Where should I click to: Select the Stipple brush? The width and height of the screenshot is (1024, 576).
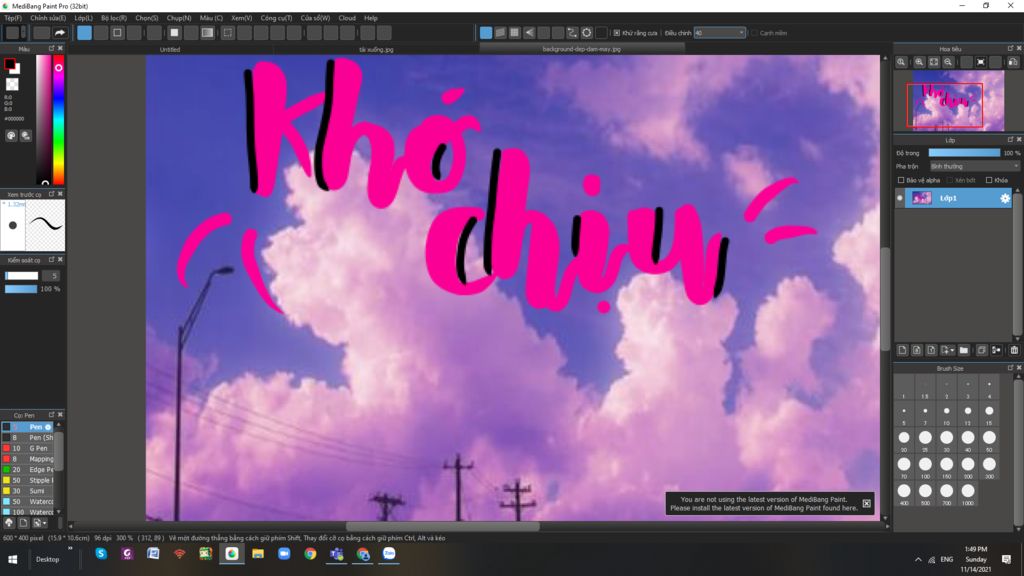(x=29, y=481)
